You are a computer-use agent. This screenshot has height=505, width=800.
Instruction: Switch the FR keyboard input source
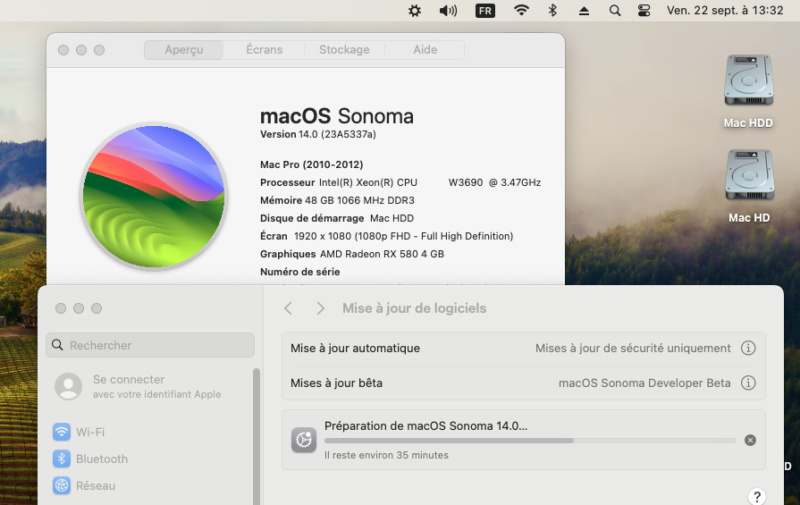click(x=485, y=11)
